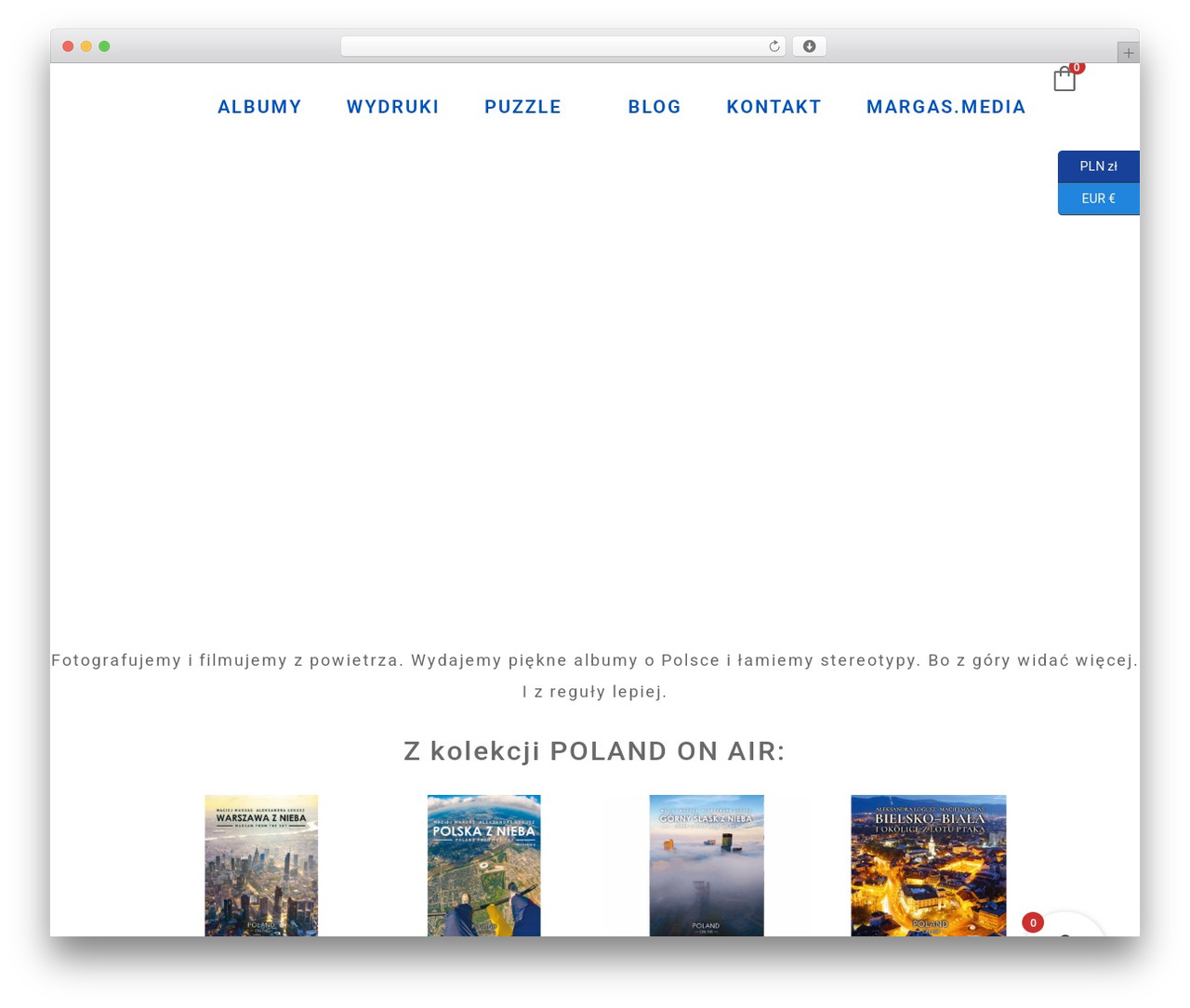Switch currency to EUR €

(x=1099, y=198)
